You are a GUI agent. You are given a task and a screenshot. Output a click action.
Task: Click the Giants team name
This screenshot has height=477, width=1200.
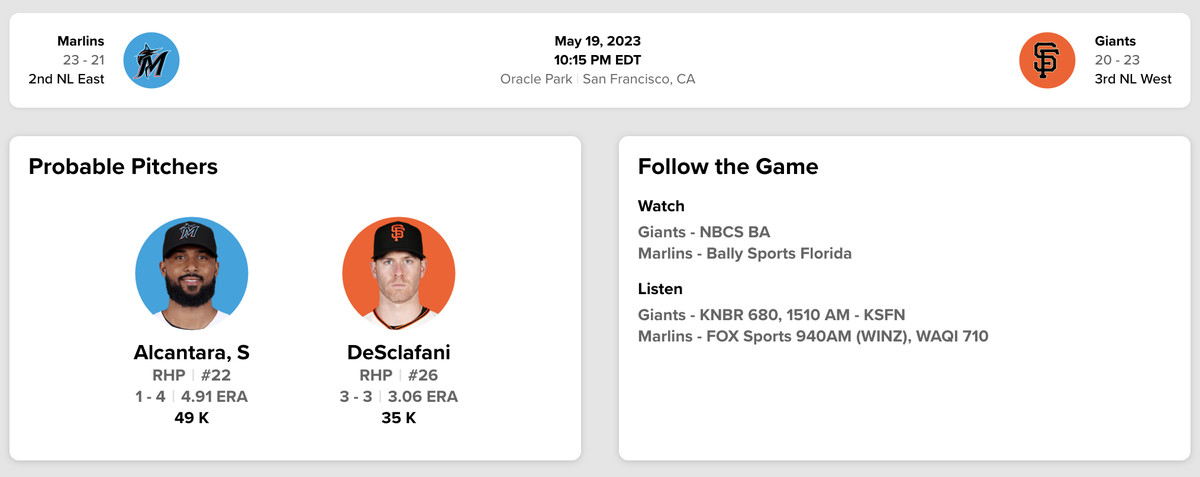[x=1115, y=41]
